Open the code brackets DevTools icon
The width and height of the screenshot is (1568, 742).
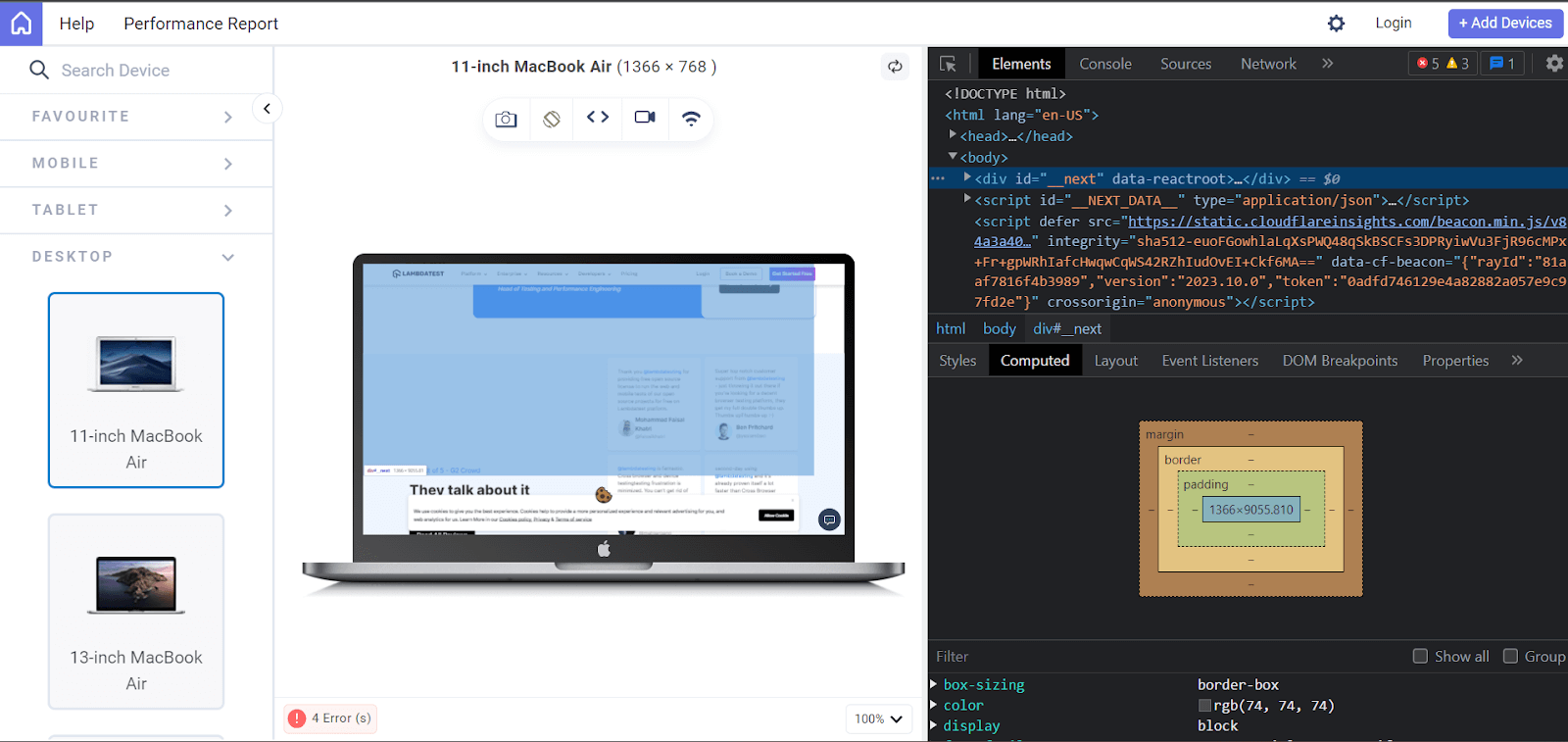pos(598,118)
